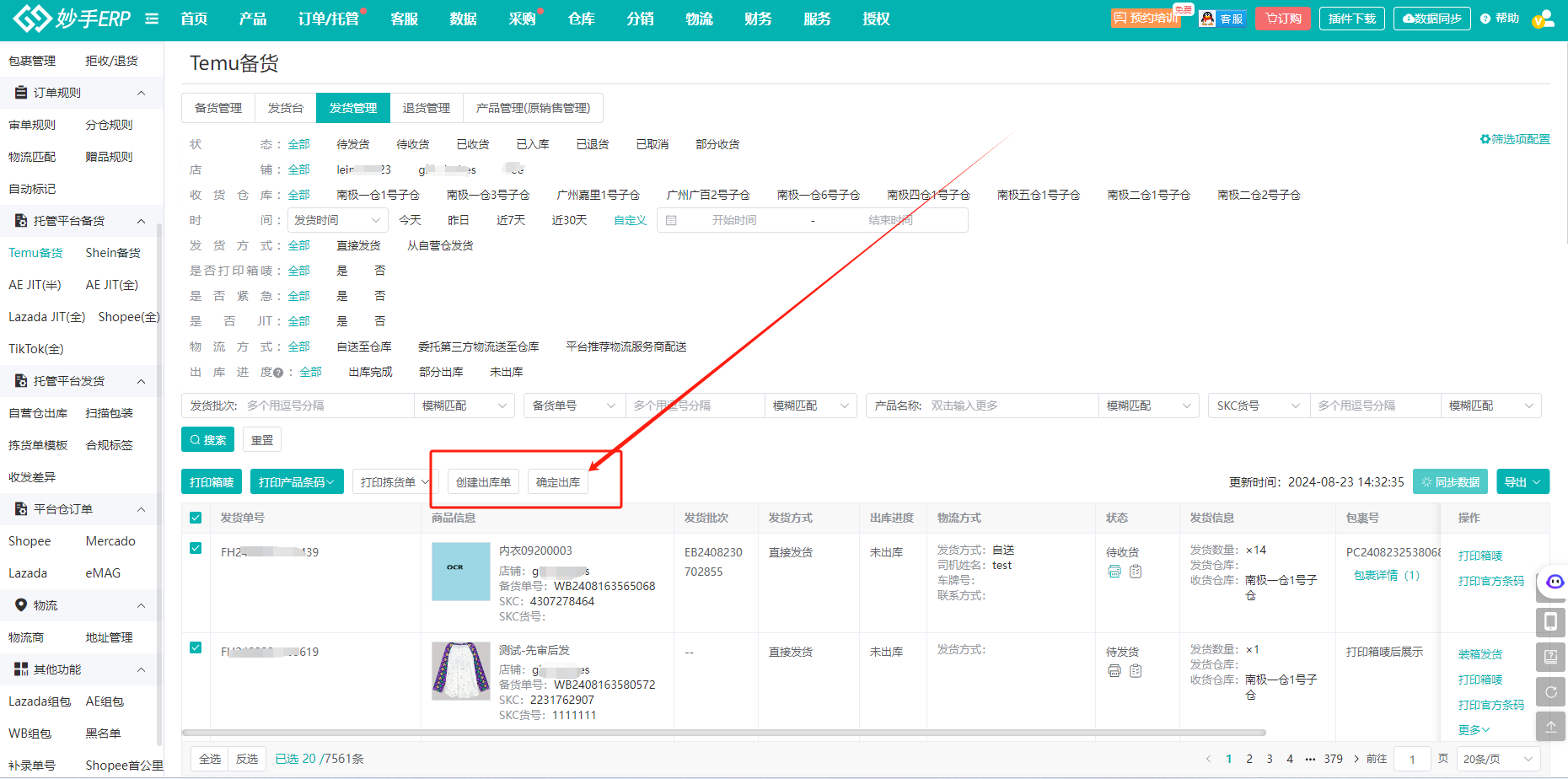
Task: Uncheck the second shipment row checkbox
Action: 196,647
